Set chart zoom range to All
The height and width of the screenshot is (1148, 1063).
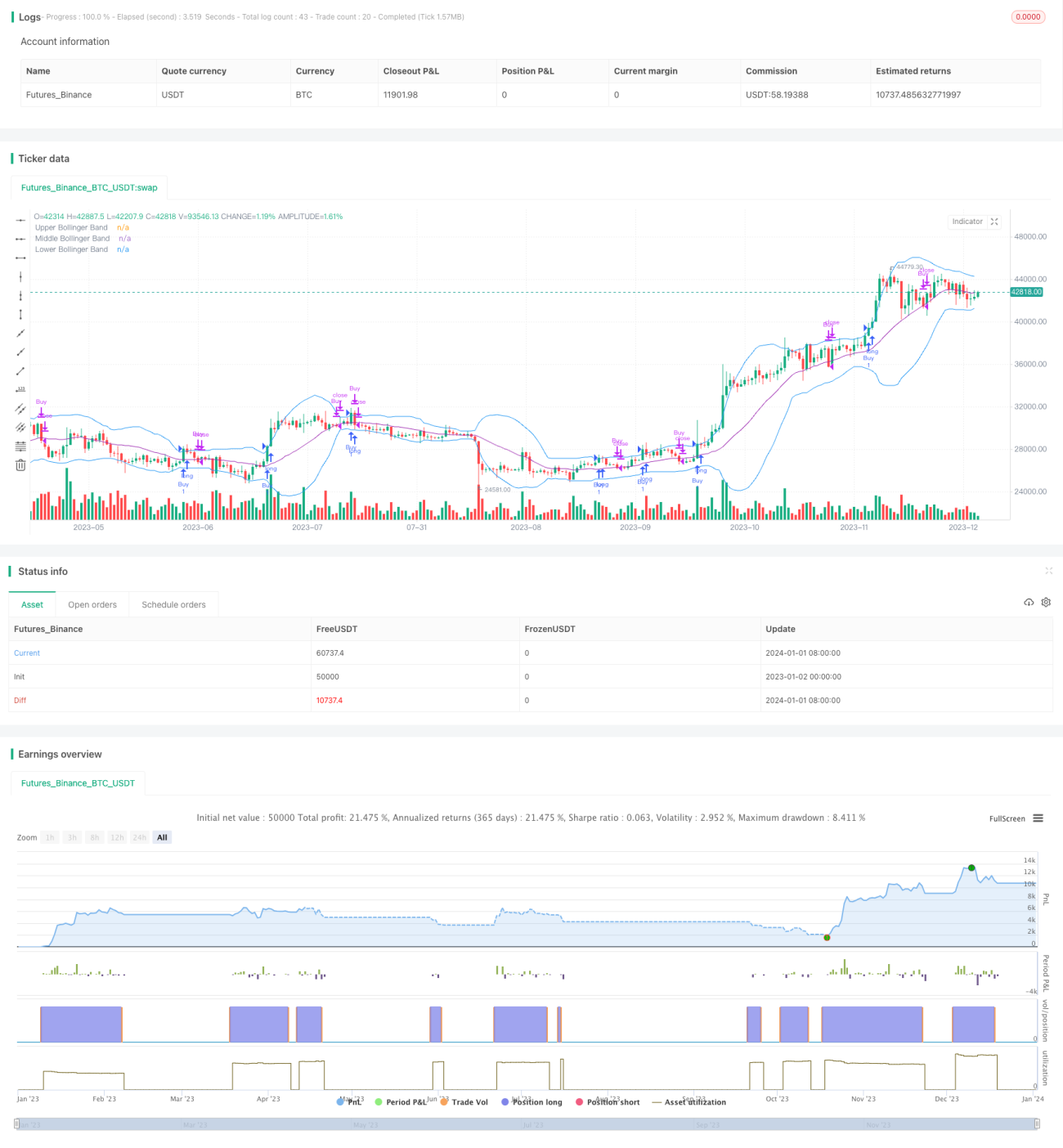pos(162,837)
